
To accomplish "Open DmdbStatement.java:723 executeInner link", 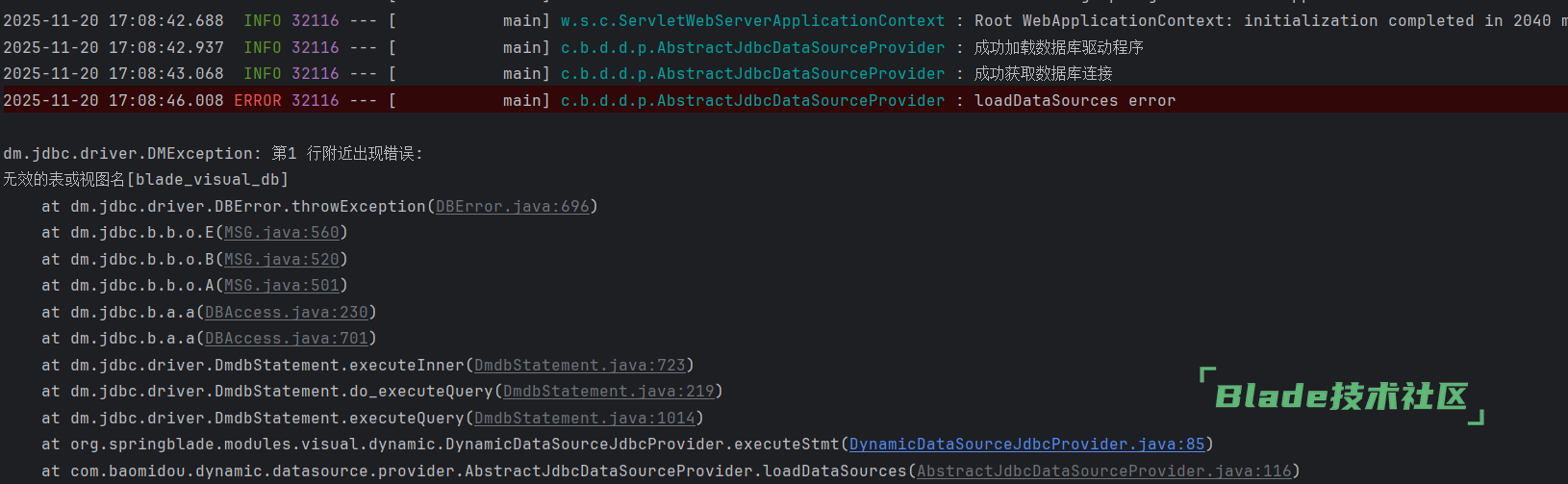I will 579,366.
